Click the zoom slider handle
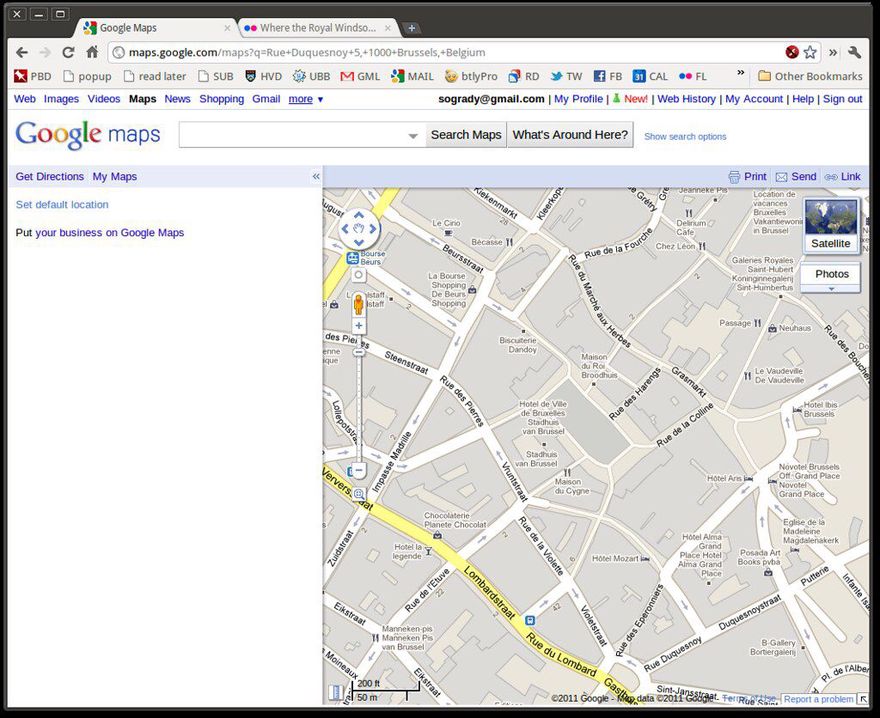Viewport: 880px width, 718px height. coord(359,352)
